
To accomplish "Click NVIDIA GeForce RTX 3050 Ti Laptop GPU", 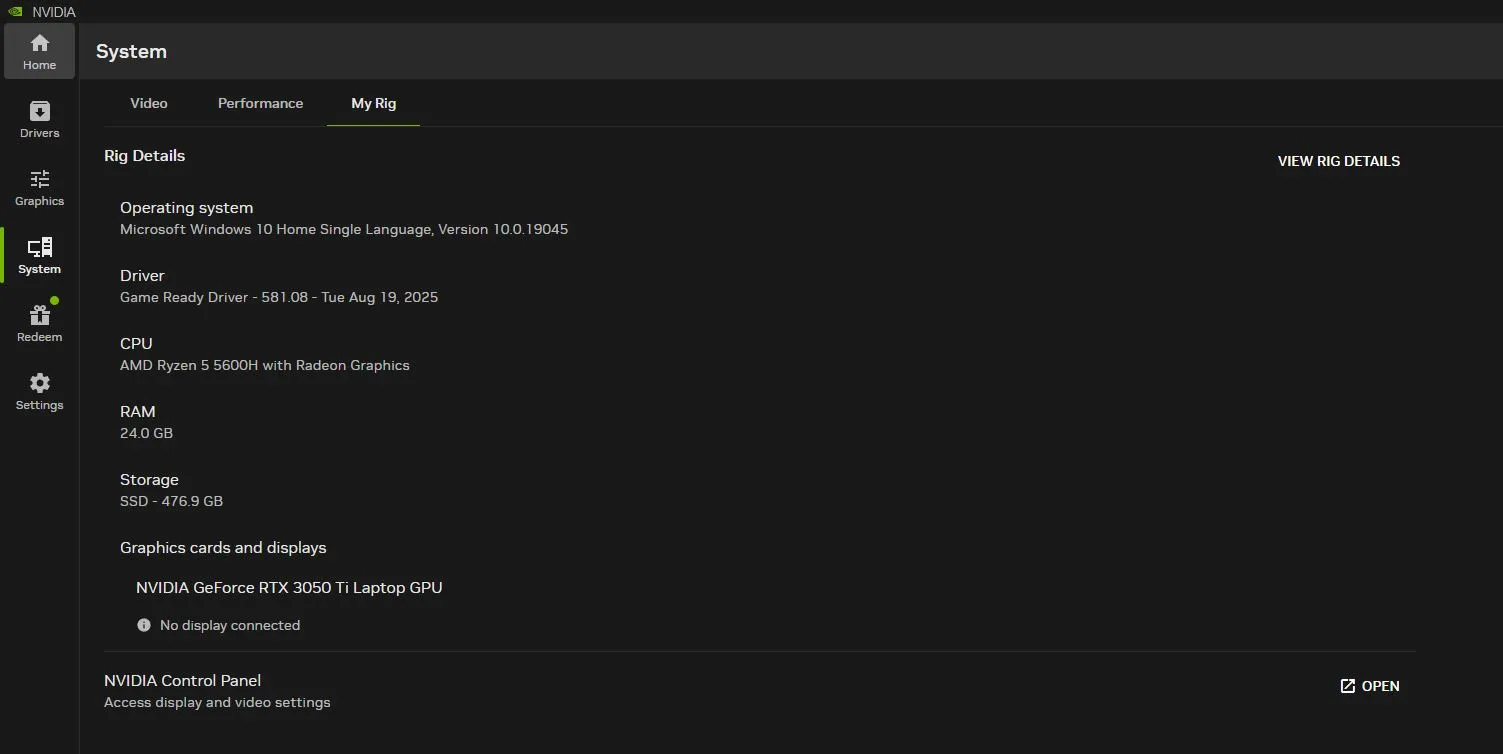I will [x=289, y=587].
